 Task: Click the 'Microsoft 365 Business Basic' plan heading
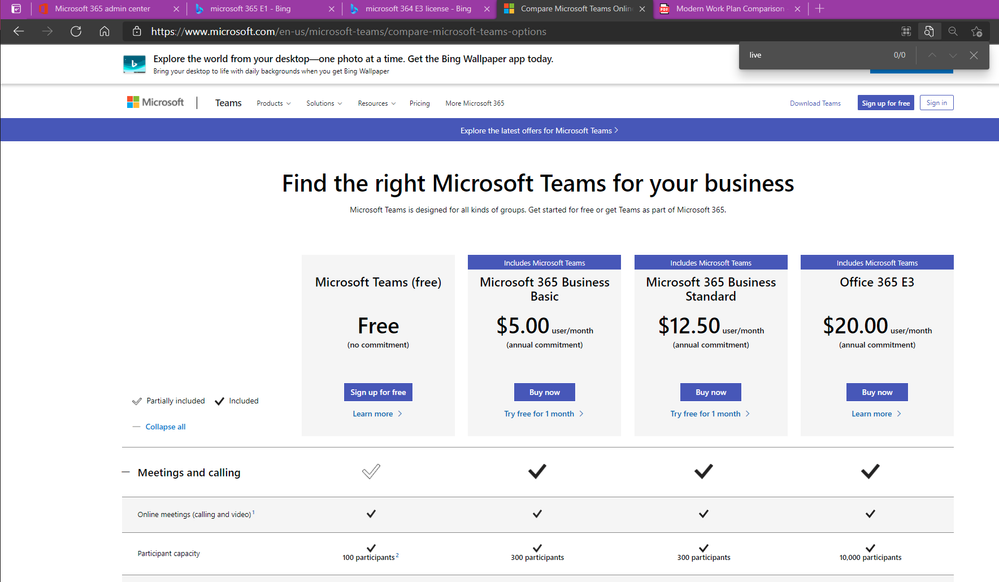[x=544, y=289]
